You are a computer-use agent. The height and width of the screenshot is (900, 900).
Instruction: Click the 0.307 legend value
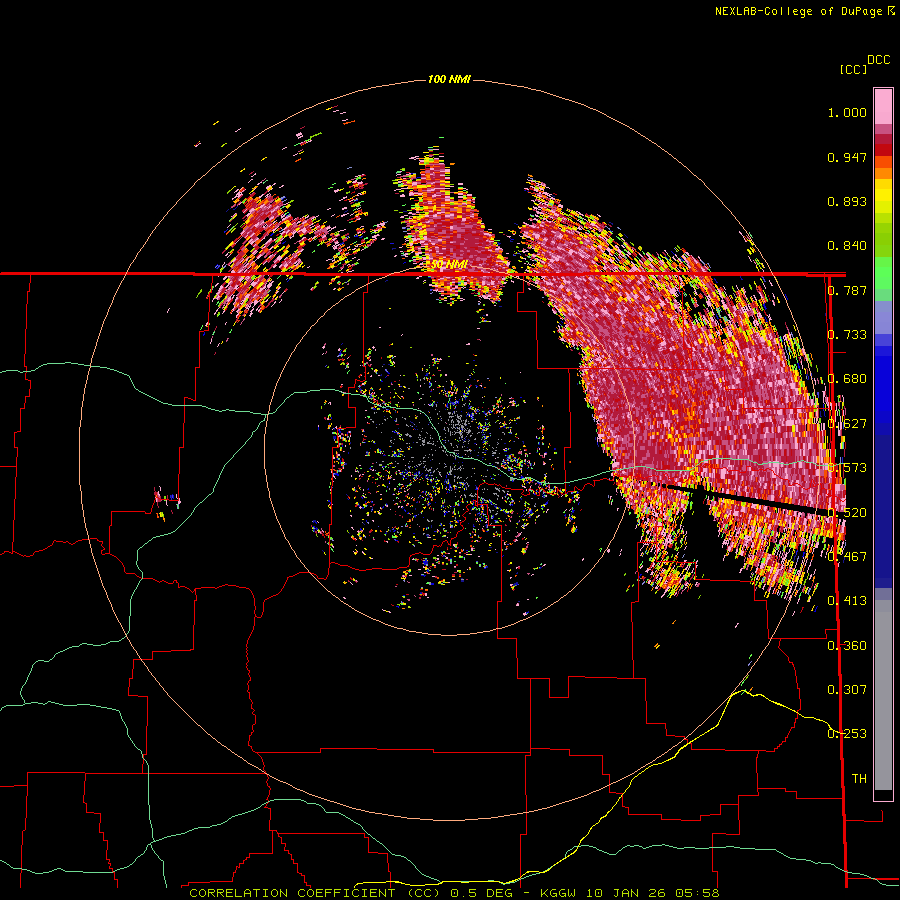coord(847,690)
